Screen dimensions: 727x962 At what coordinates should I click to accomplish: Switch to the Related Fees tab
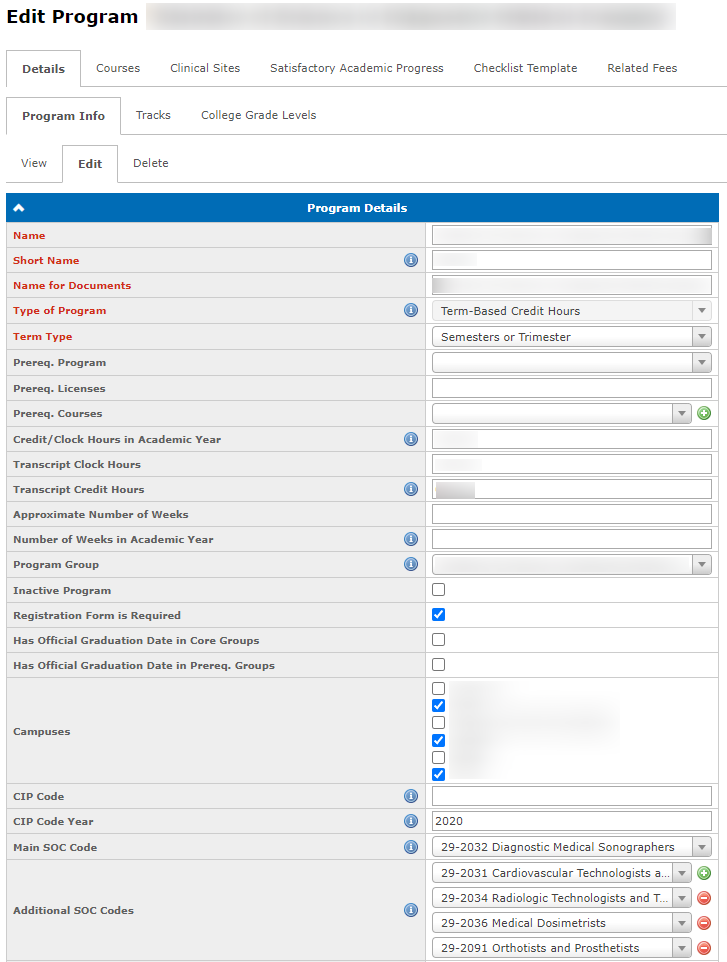642,68
